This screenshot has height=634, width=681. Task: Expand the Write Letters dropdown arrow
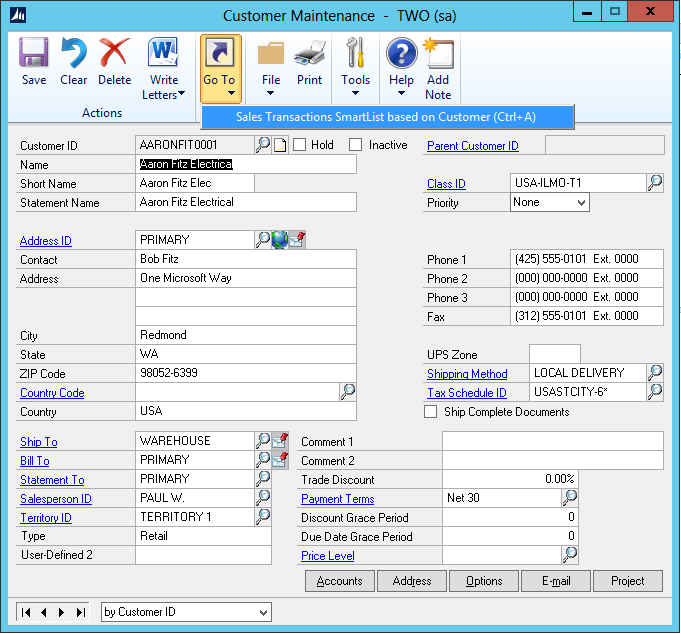[x=182, y=93]
